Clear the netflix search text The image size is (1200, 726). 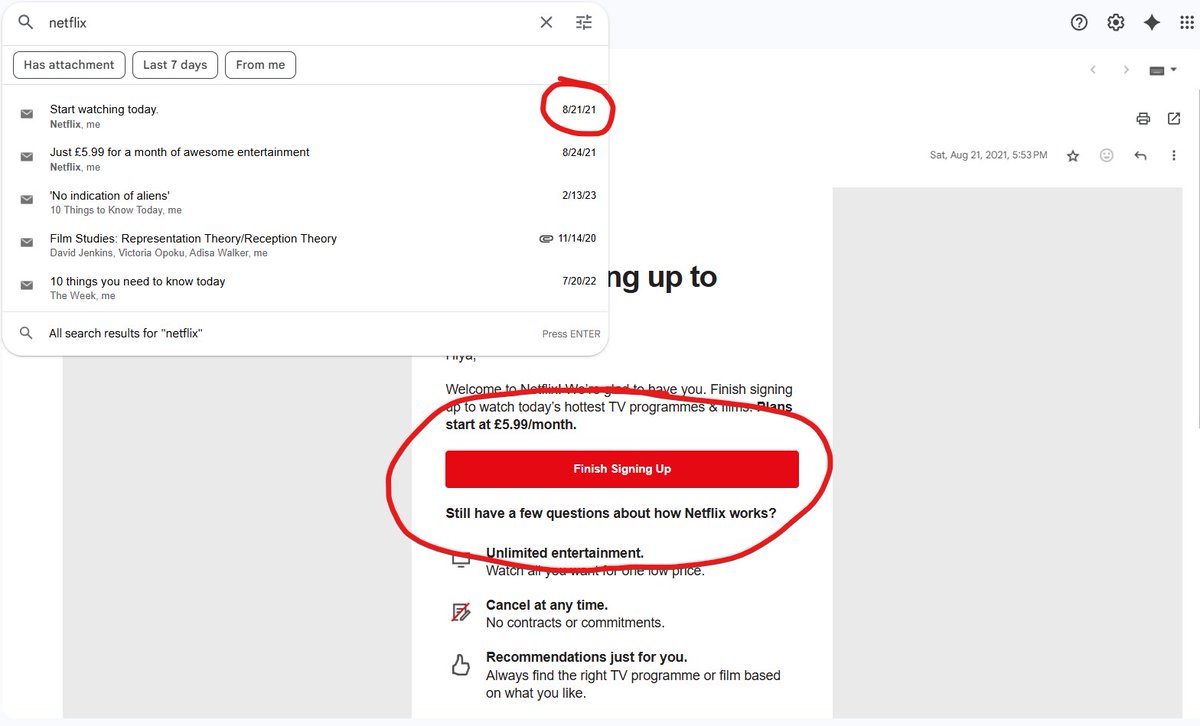[546, 22]
